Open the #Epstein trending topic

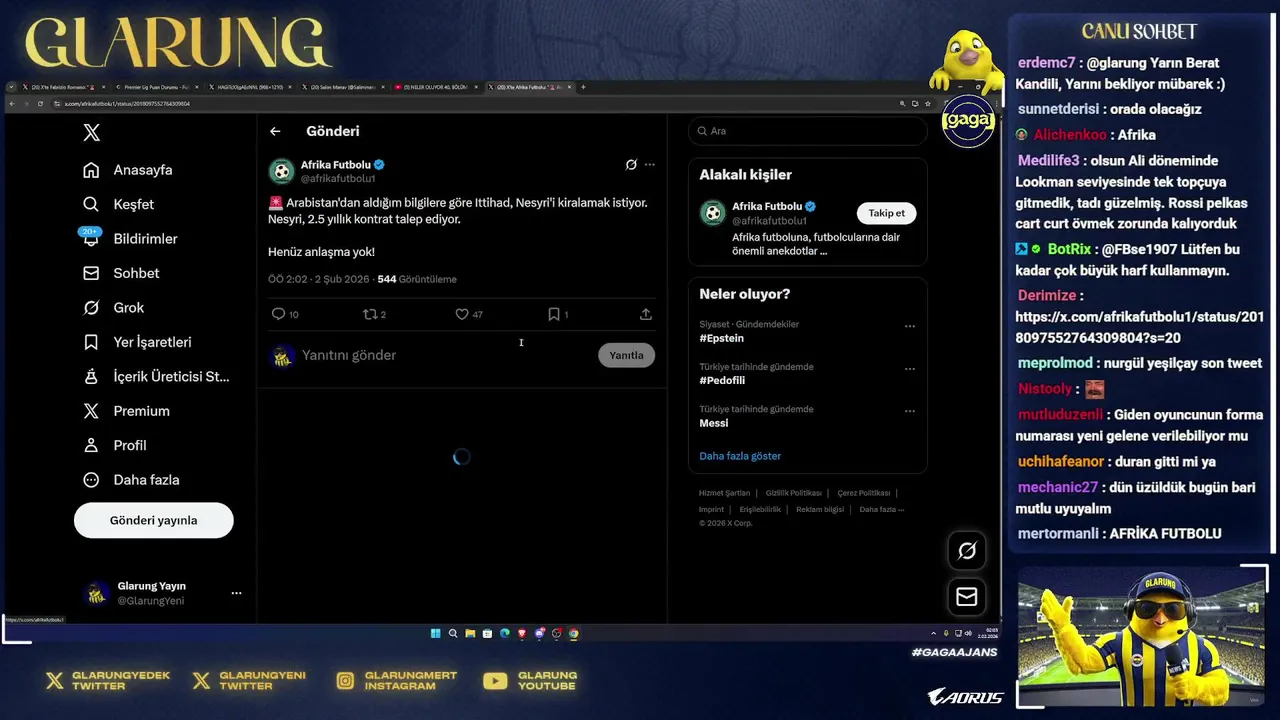click(x=721, y=338)
